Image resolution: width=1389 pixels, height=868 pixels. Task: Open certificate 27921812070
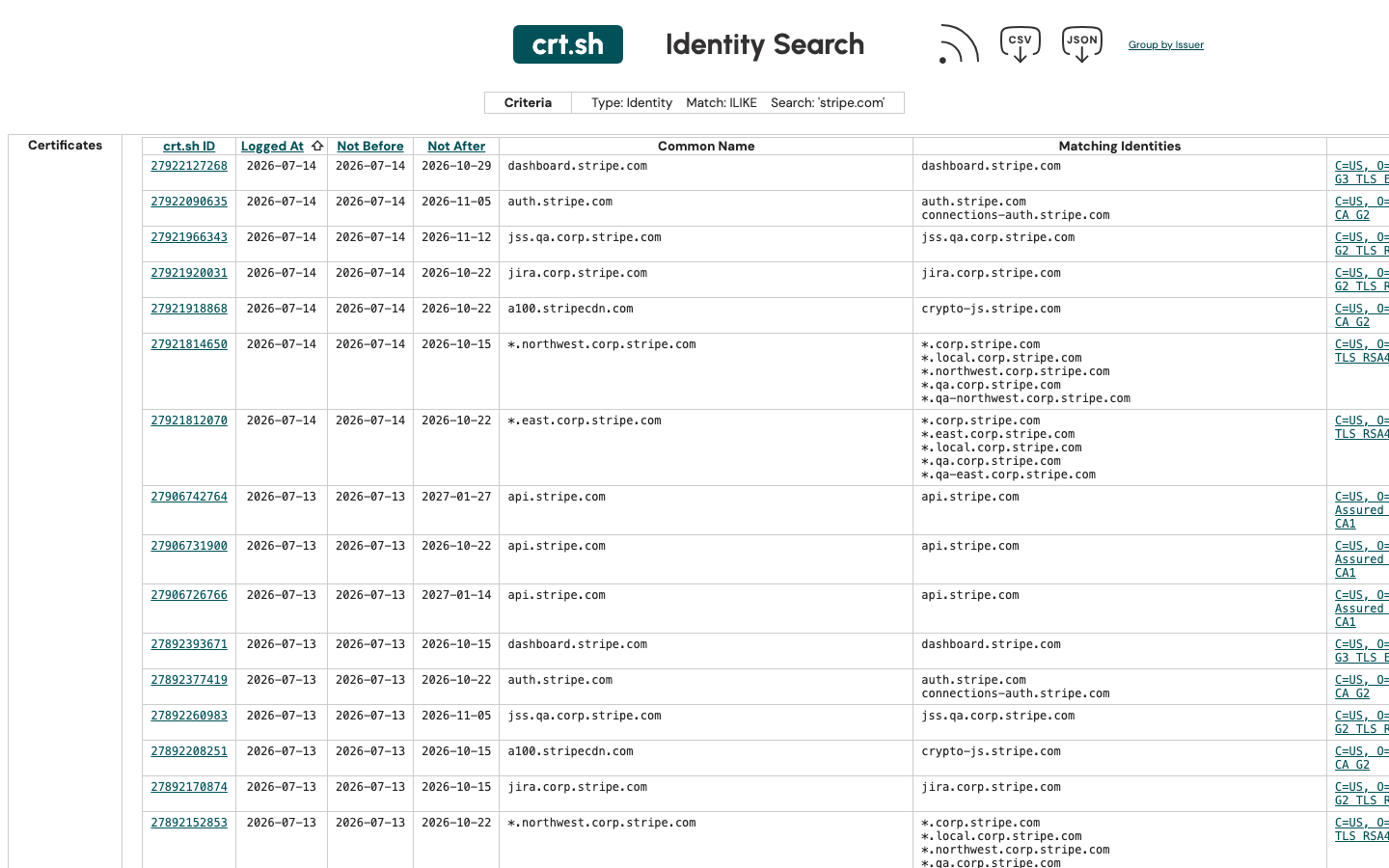pyautogui.click(x=189, y=420)
